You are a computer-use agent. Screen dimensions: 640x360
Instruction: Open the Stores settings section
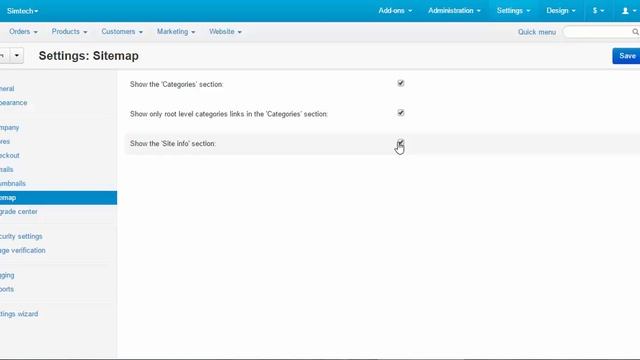5,141
